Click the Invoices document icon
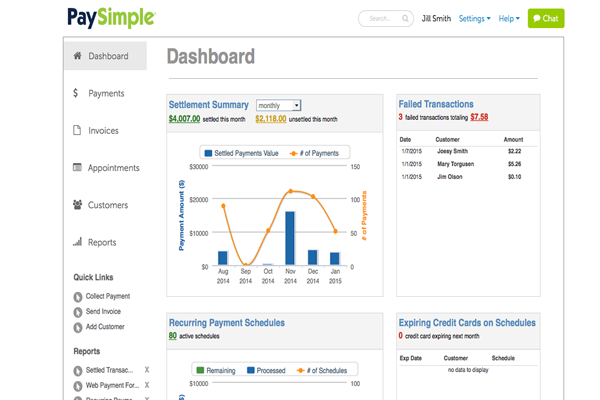 [77, 130]
